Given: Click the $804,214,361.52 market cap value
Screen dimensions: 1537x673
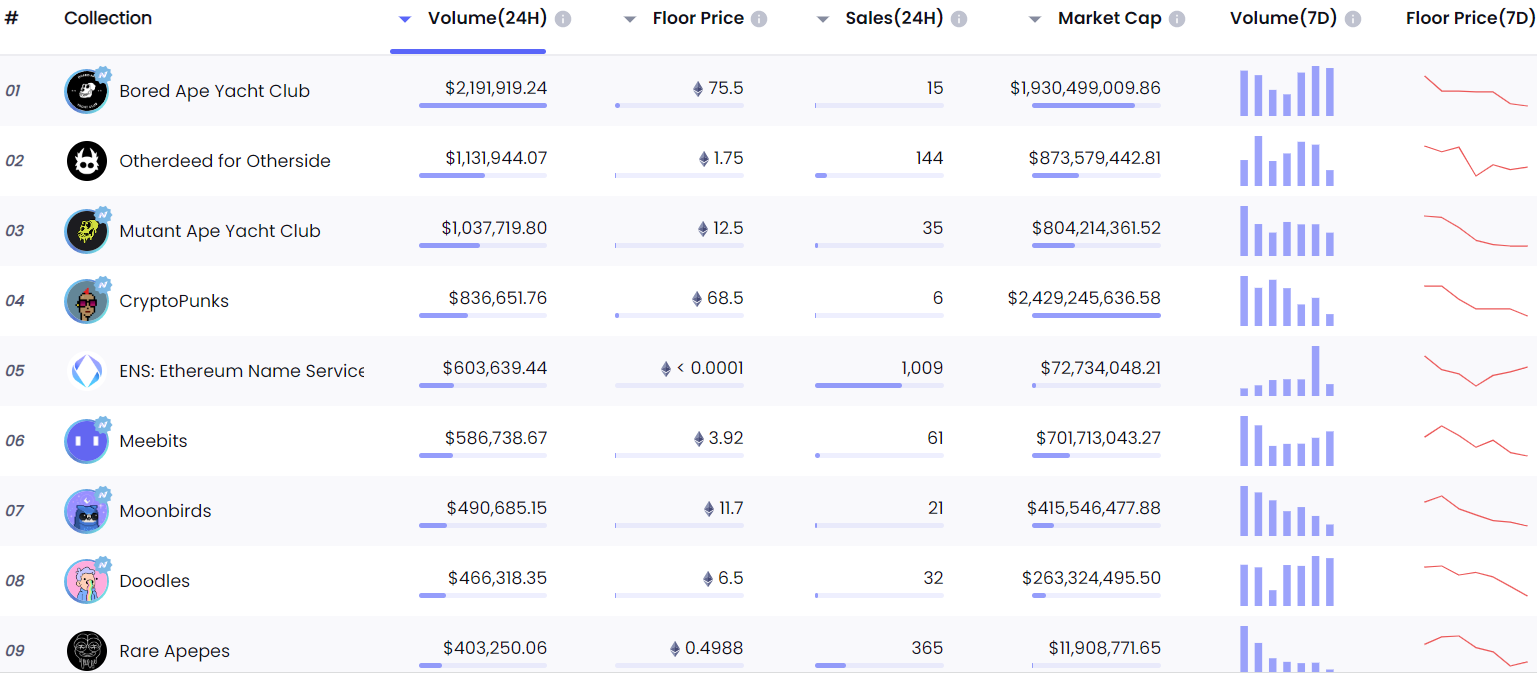Looking at the screenshot, I should (x=1097, y=228).
